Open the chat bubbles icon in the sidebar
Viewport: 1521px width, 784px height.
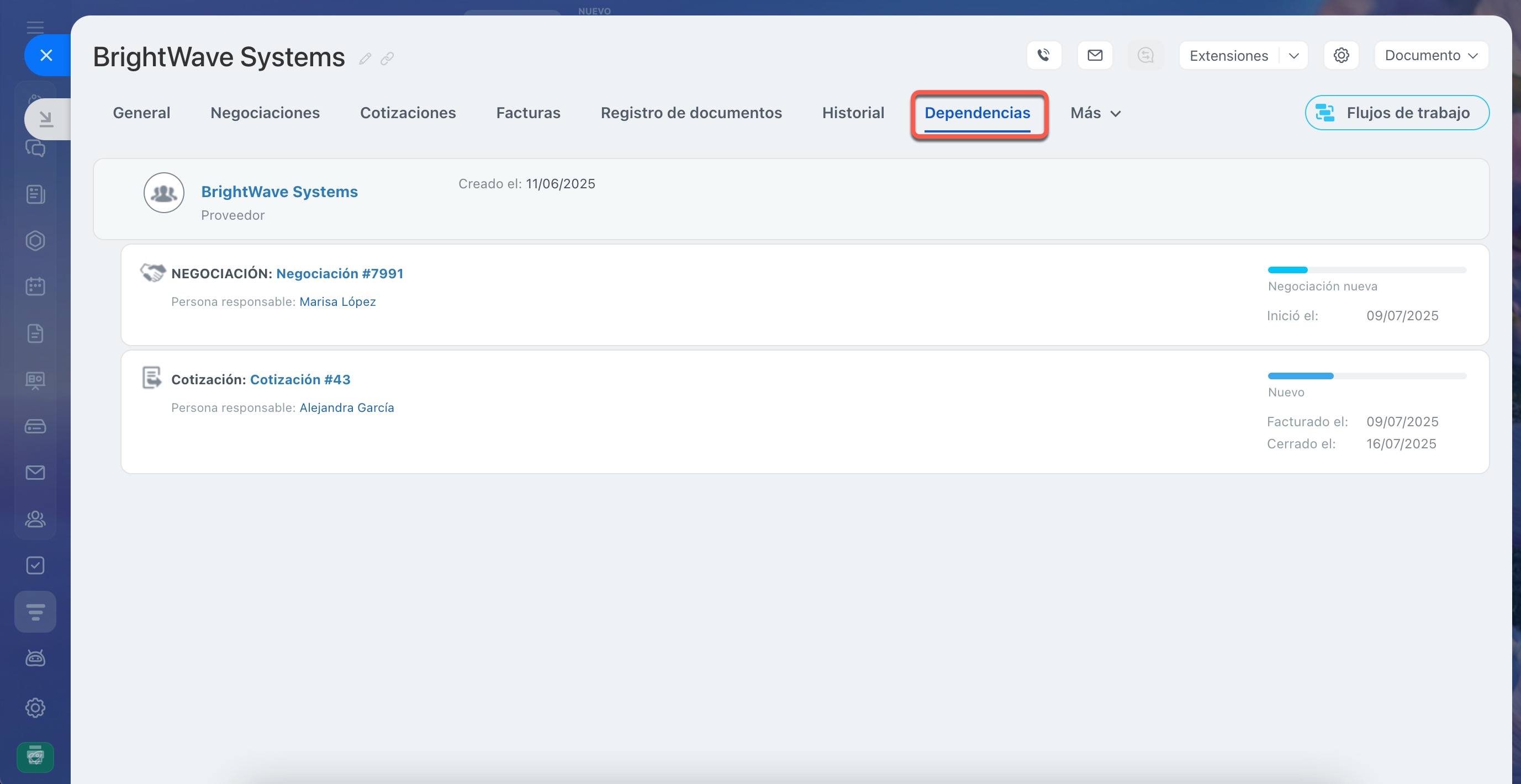(35, 148)
